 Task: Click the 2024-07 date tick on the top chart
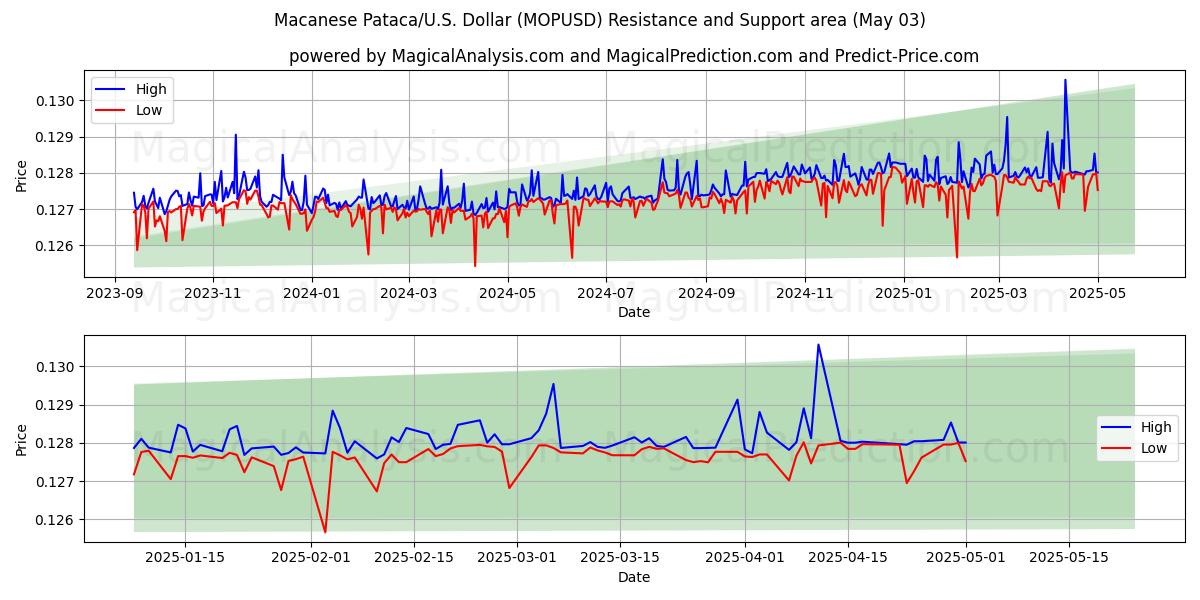[606, 293]
